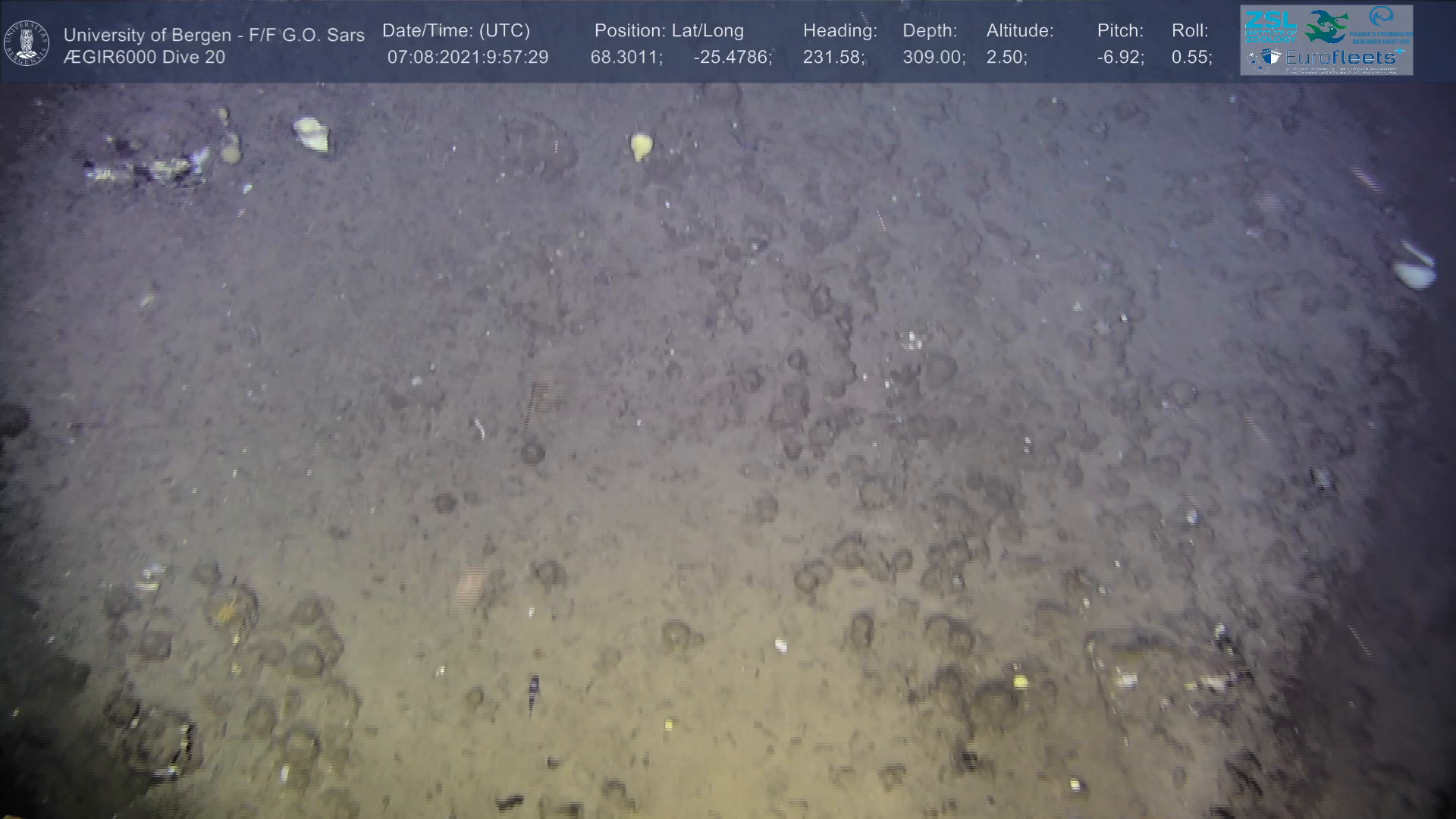
Task: Click the Eurofleets+ ship logo
Action: pyautogui.click(x=1264, y=58)
